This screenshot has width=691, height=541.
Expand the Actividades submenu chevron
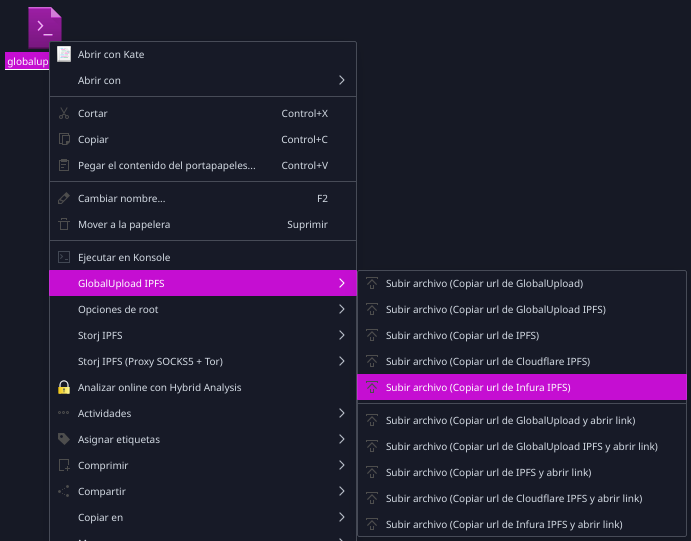tap(342, 413)
